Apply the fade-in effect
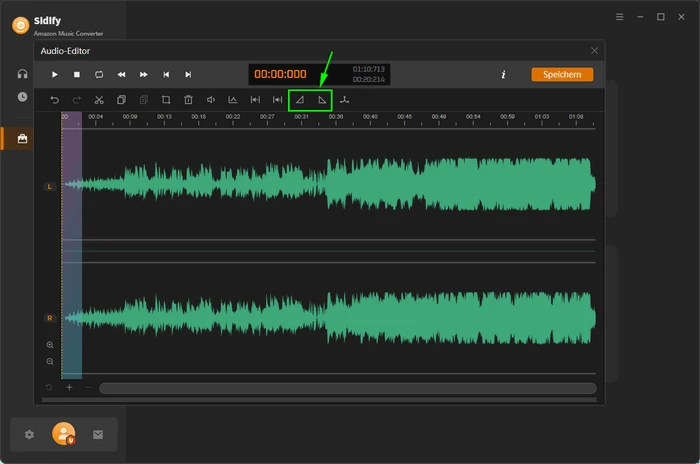The image size is (700, 464). [x=299, y=100]
